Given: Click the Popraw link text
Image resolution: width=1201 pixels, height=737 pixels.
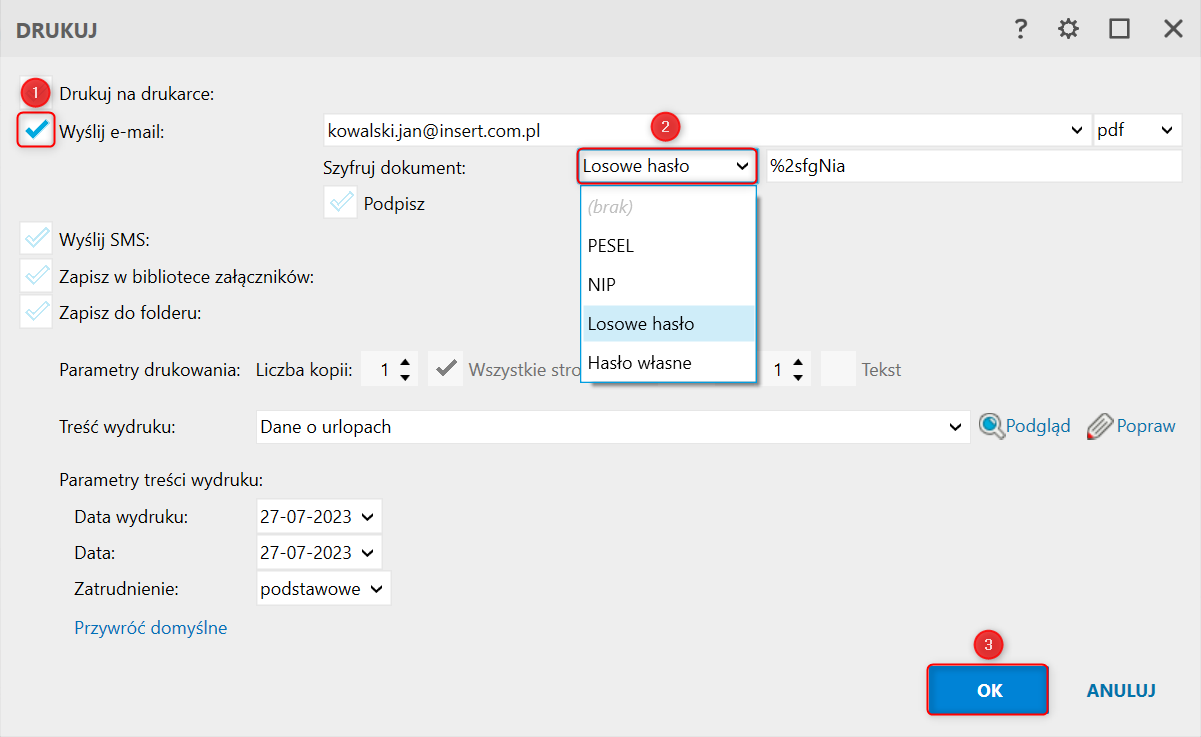Looking at the screenshot, I should 1146,426.
